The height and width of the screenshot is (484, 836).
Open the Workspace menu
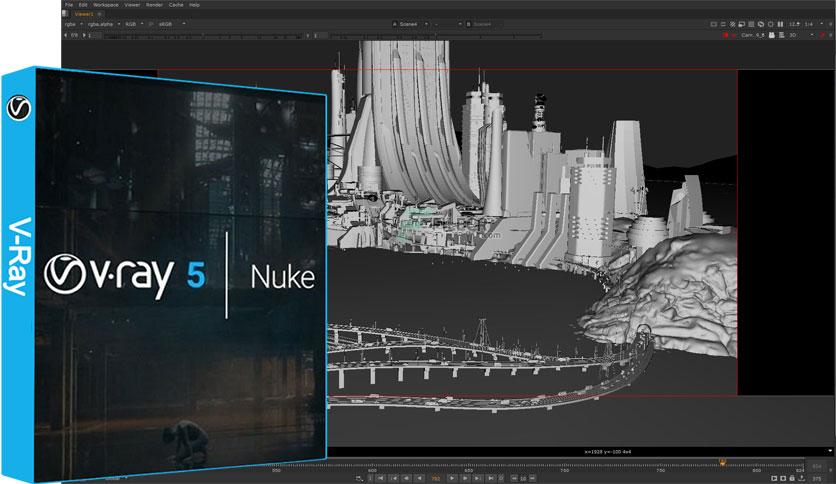106,5
